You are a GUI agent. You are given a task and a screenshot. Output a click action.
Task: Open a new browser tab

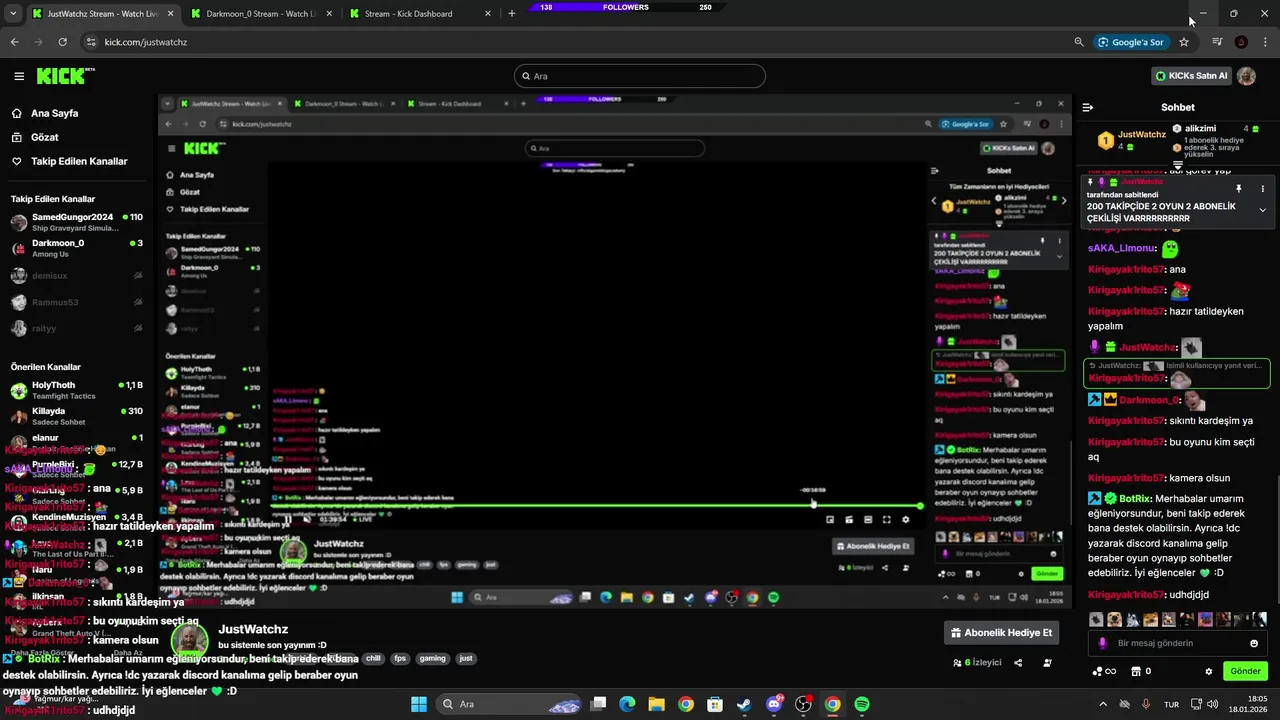(x=512, y=14)
